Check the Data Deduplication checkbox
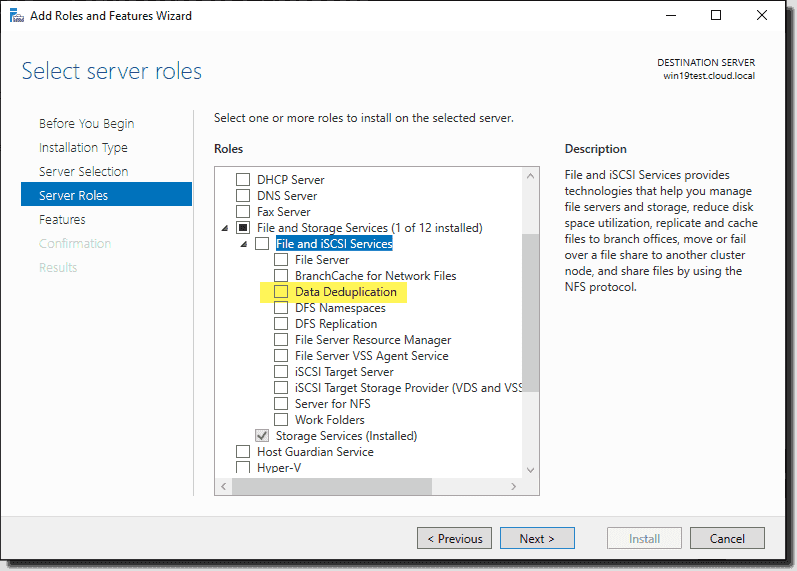797x571 pixels. click(x=281, y=292)
